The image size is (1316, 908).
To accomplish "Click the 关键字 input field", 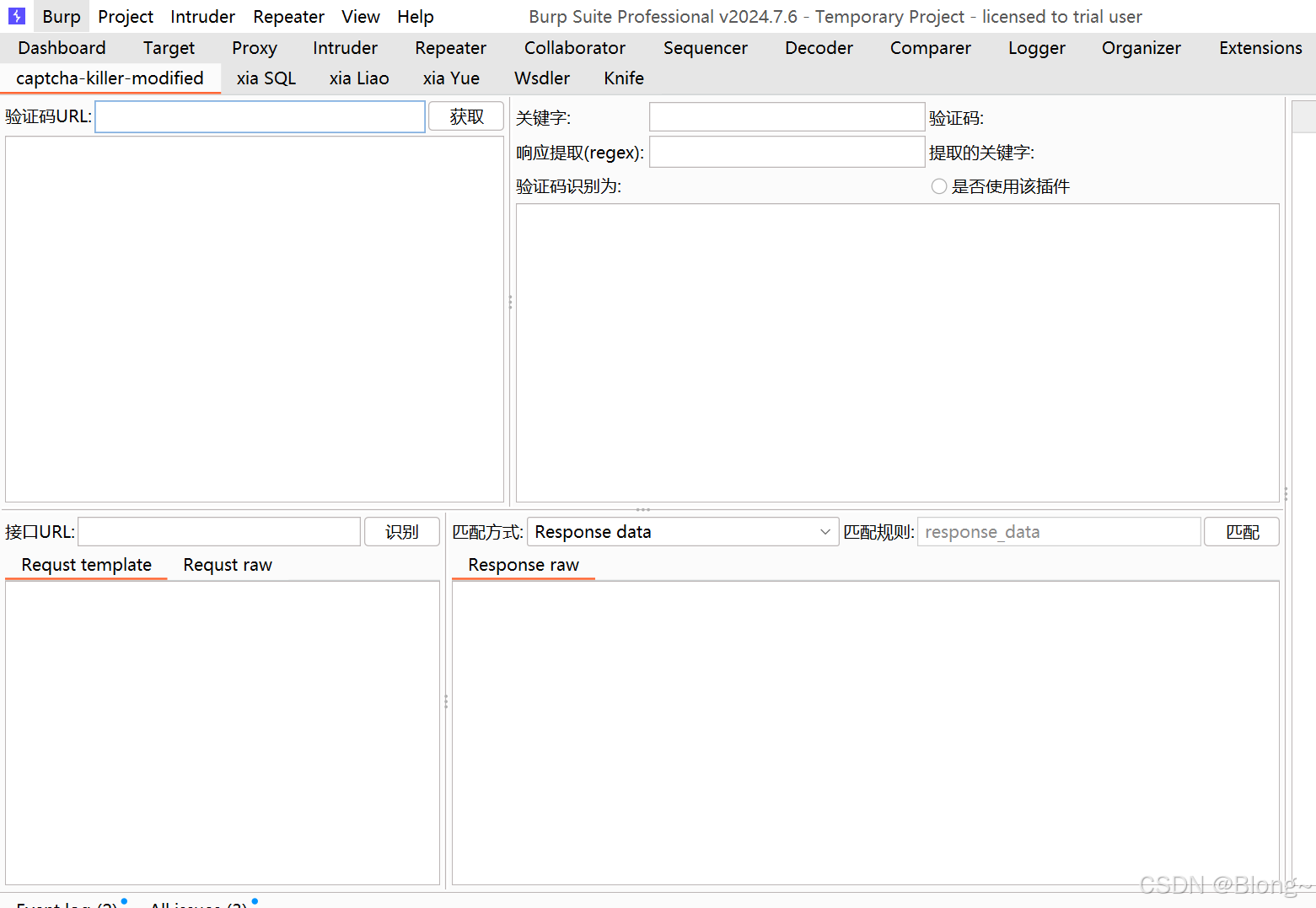I will 787,117.
